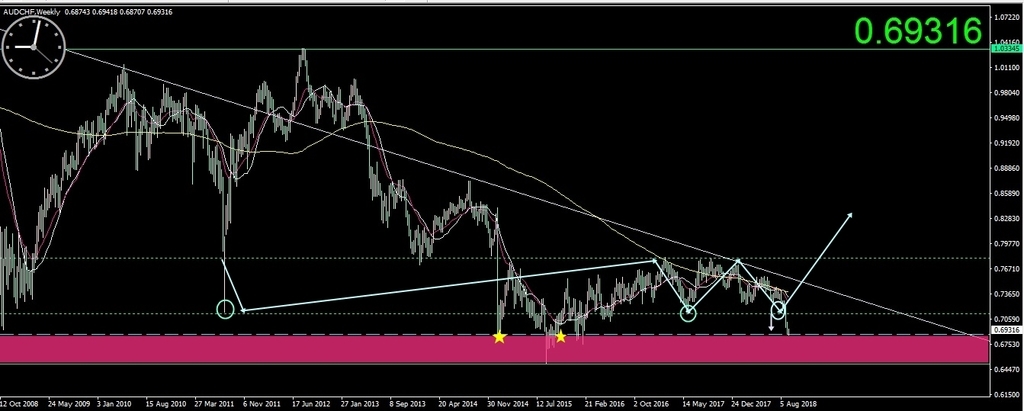The image size is (1024, 411).
Task: Click the 5 Aug 2018 date label
Action: click(798, 404)
